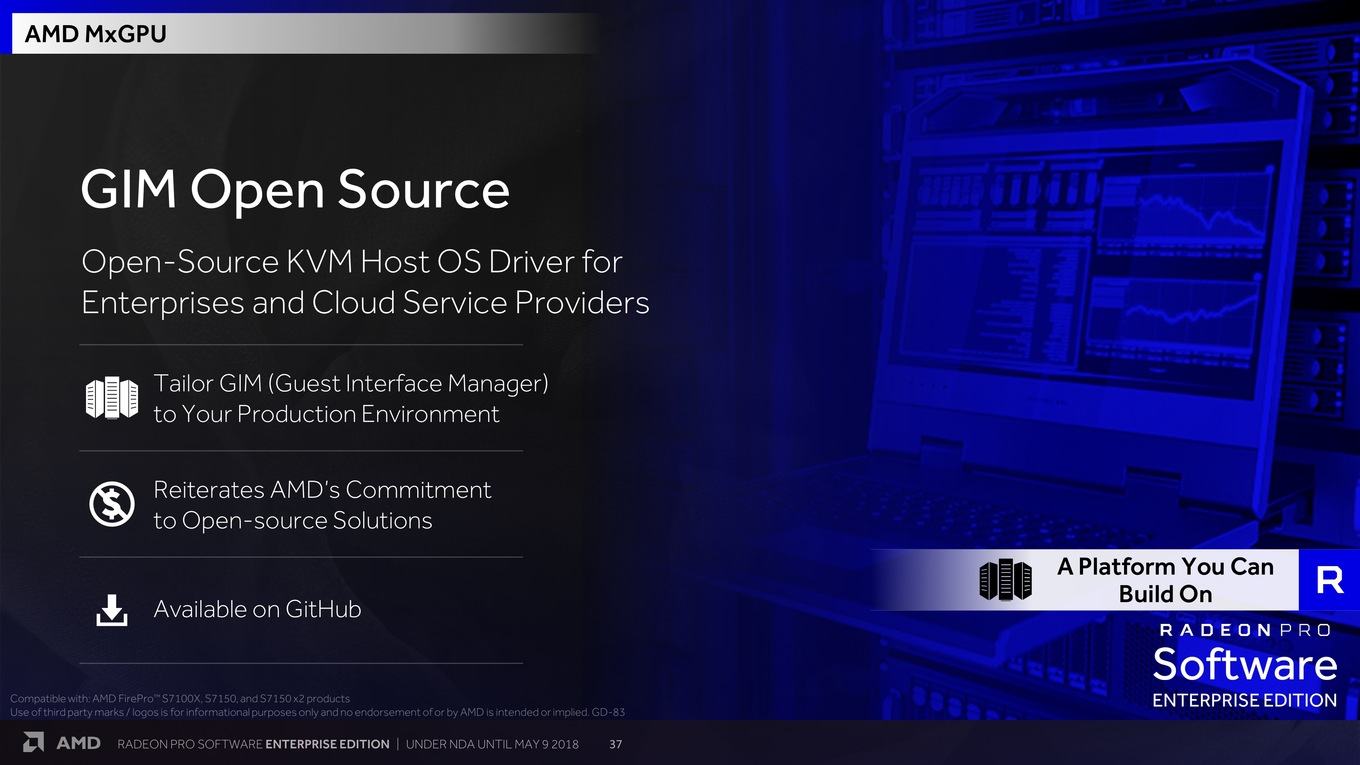Viewport: 1360px width, 765px height.
Task: Click the RADEON PRO wordmark
Action: 1245,630
